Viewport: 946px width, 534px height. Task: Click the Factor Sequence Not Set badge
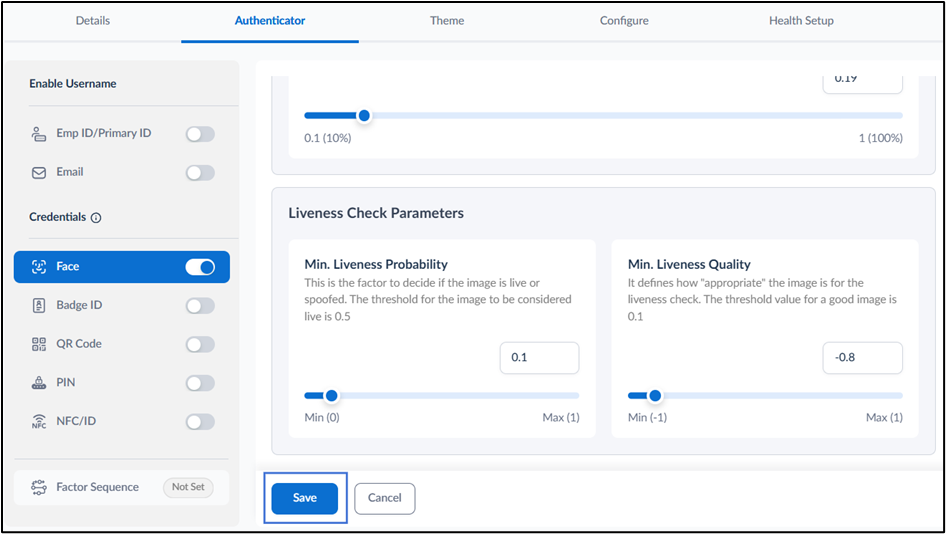tap(188, 487)
